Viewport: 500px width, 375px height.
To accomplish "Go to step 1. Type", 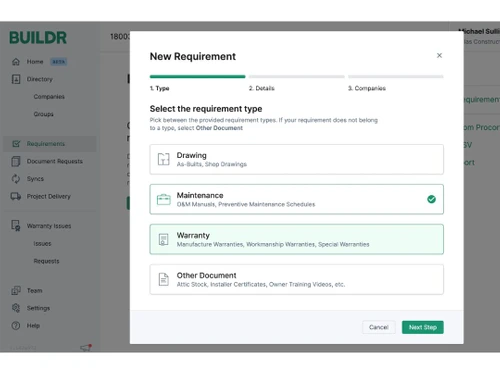I will pyautogui.click(x=160, y=88).
